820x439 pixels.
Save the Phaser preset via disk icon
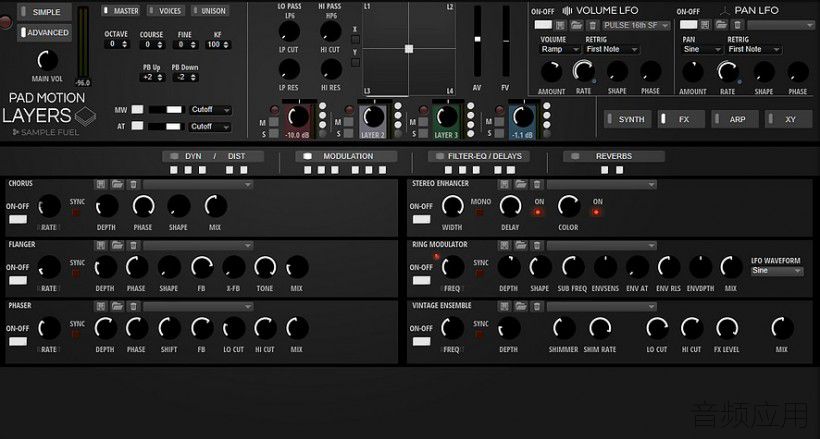tap(101, 307)
